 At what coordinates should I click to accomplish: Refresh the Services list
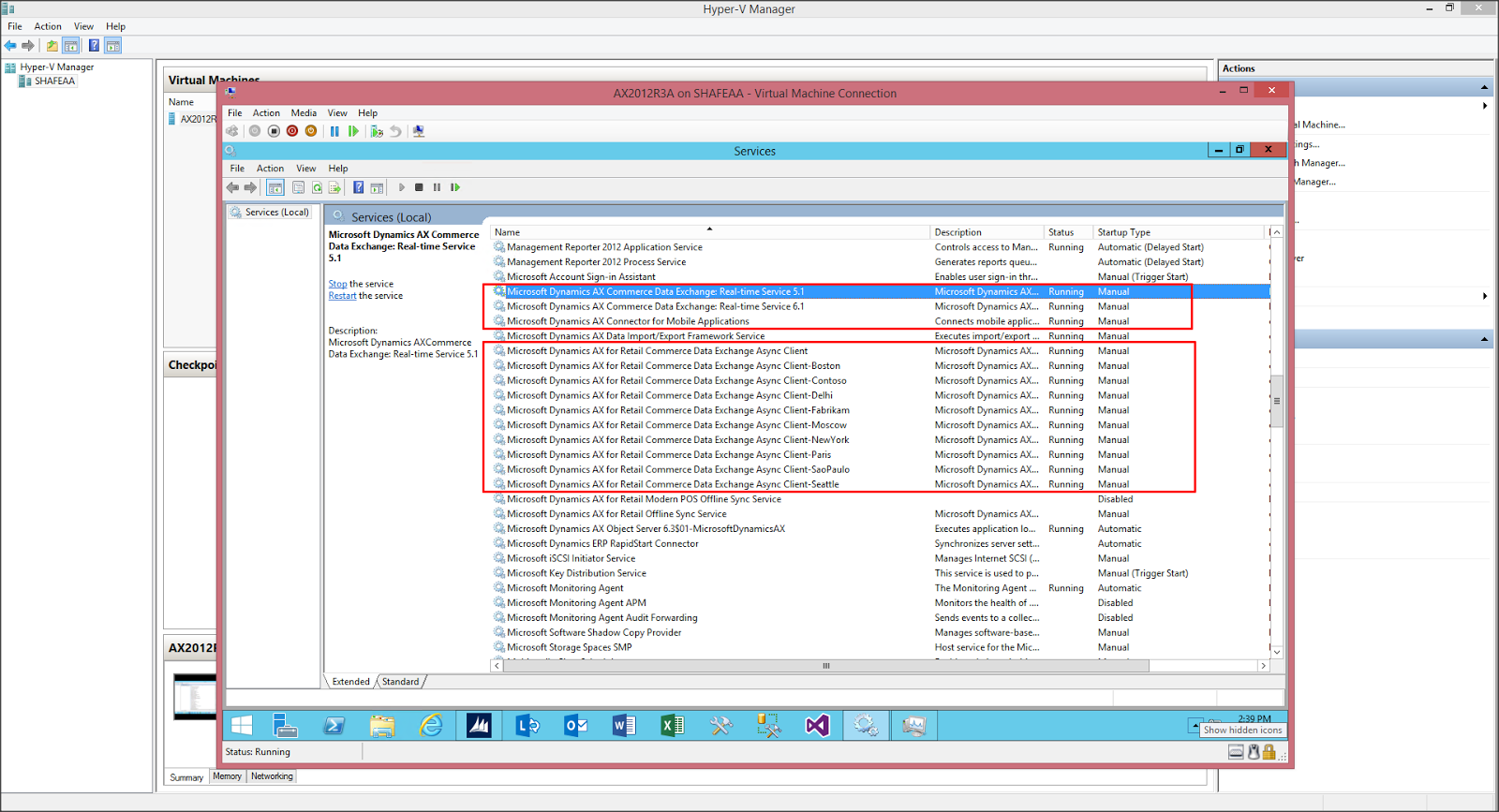[x=317, y=187]
